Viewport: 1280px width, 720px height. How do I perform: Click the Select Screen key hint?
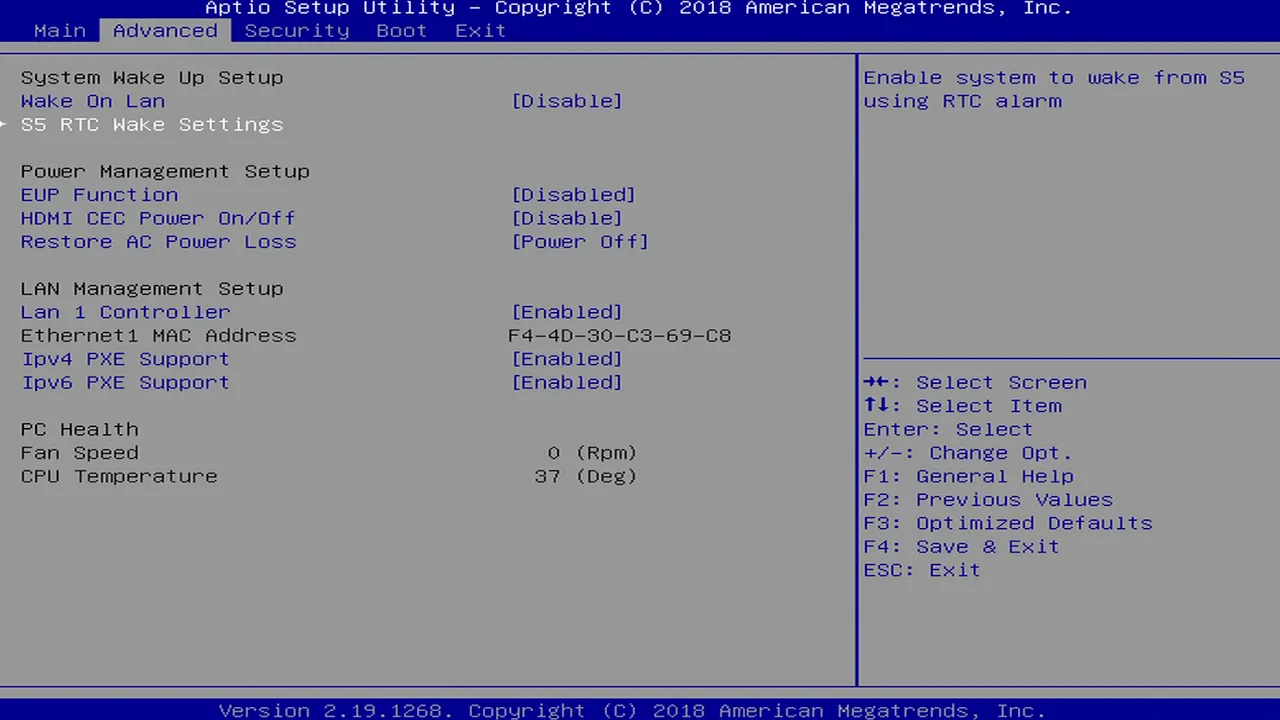(x=975, y=382)
